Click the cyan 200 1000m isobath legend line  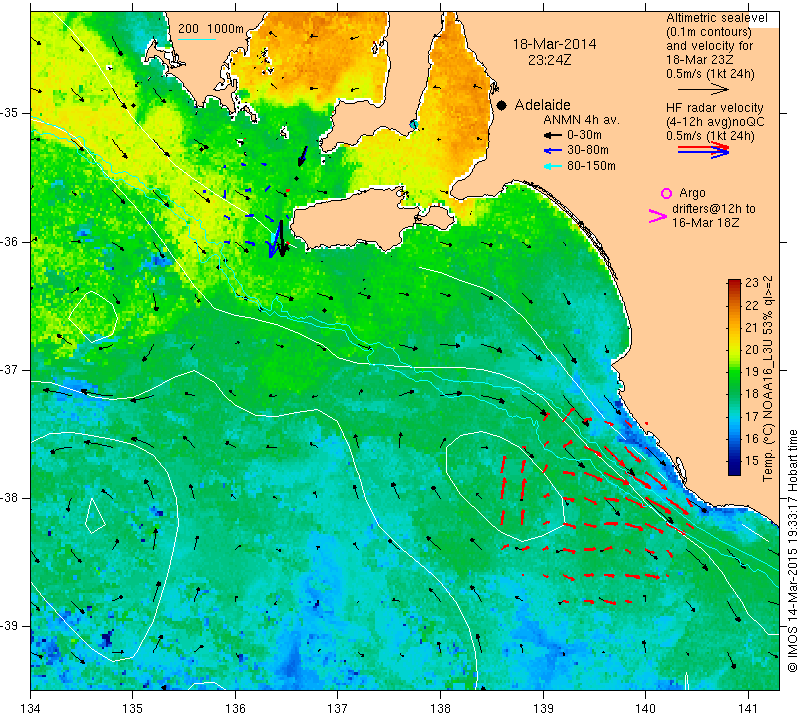point(197,39)
